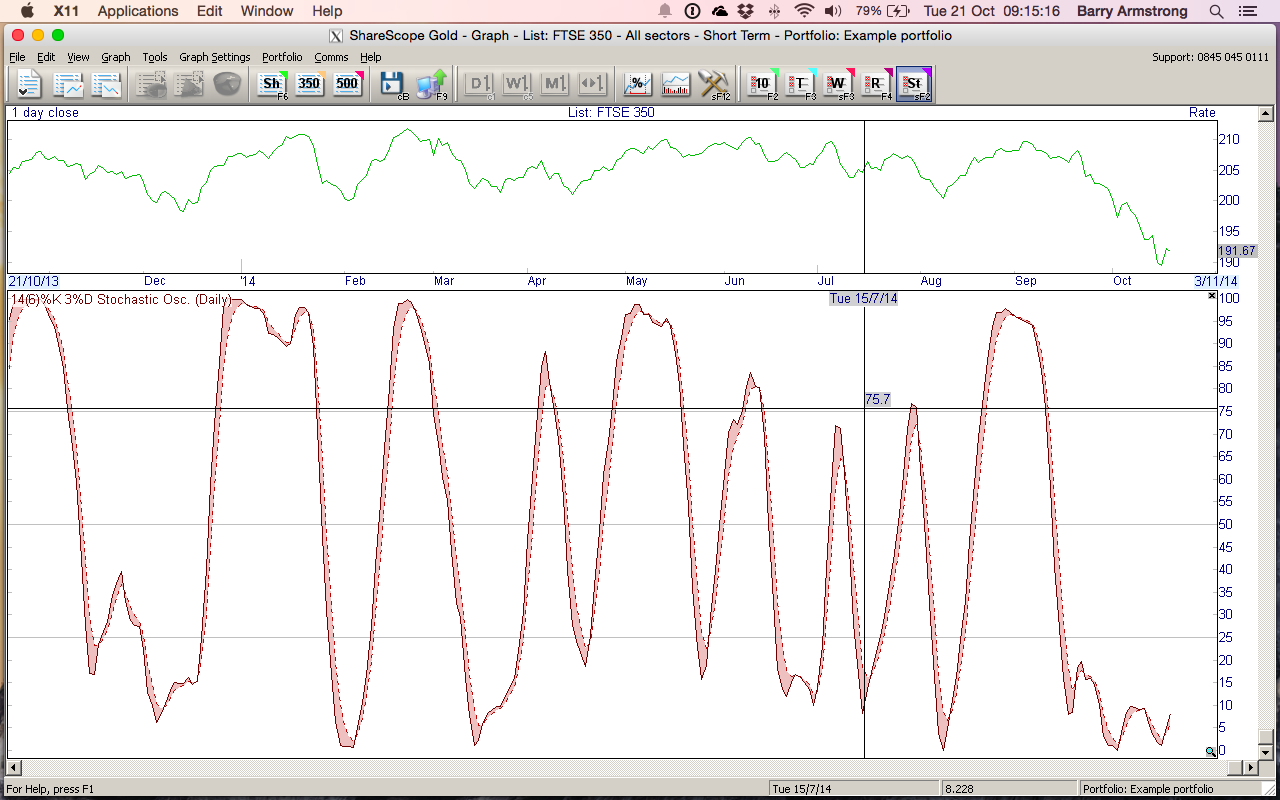The image size is (1280, 800).
Task: Toggle the W sF3 graph setting button
Action: point(838,84)
